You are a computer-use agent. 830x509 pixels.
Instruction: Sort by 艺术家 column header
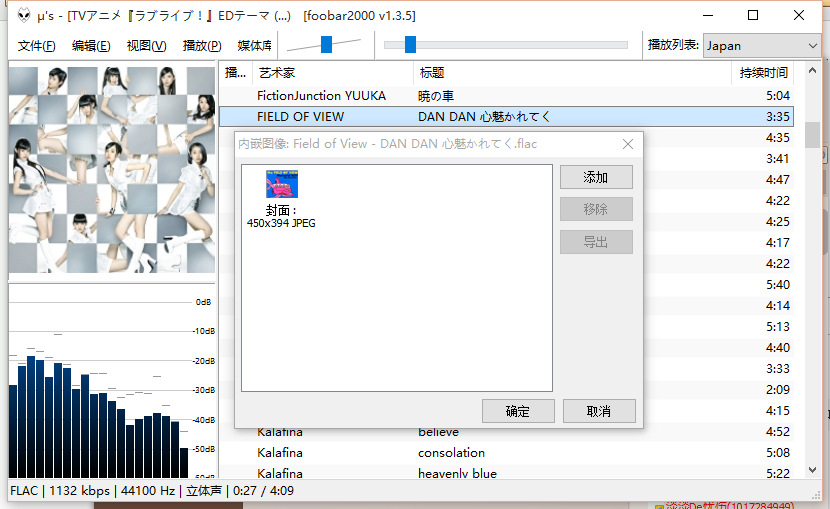coord(332,73)
